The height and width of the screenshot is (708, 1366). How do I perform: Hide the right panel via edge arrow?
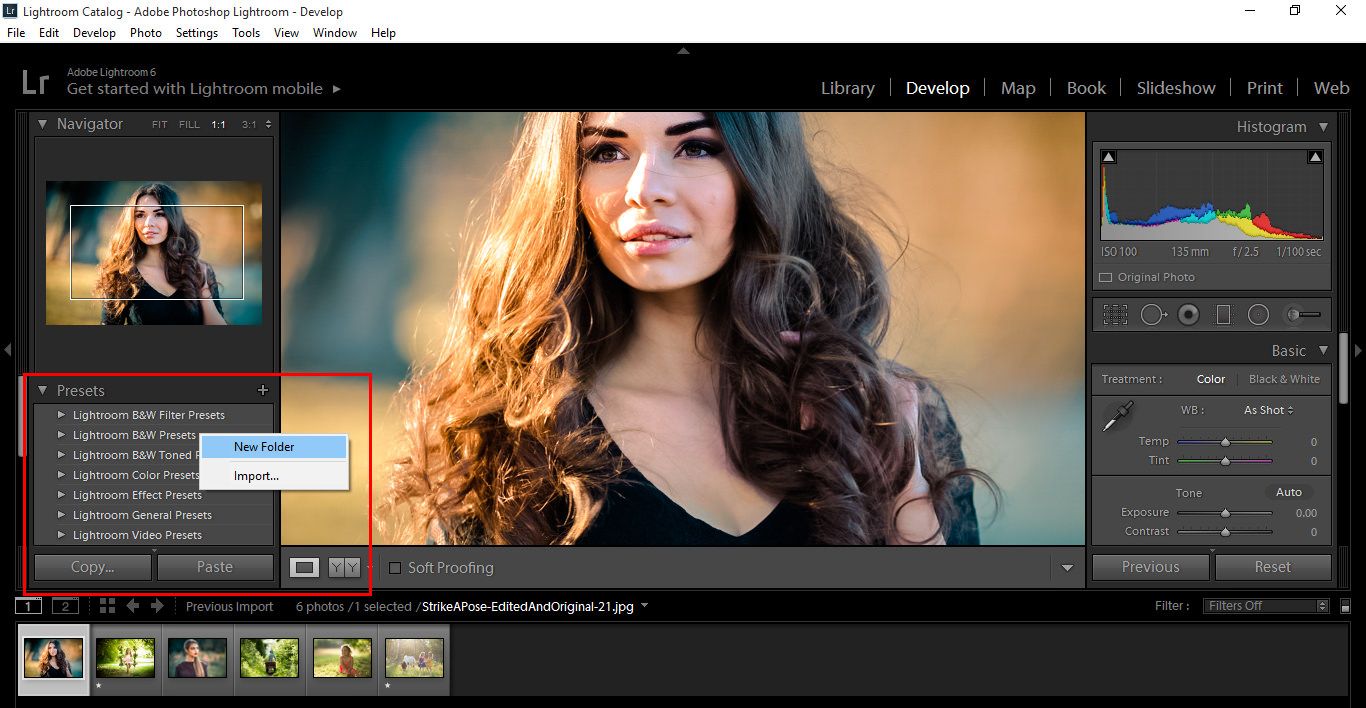tap(1358, 350)
